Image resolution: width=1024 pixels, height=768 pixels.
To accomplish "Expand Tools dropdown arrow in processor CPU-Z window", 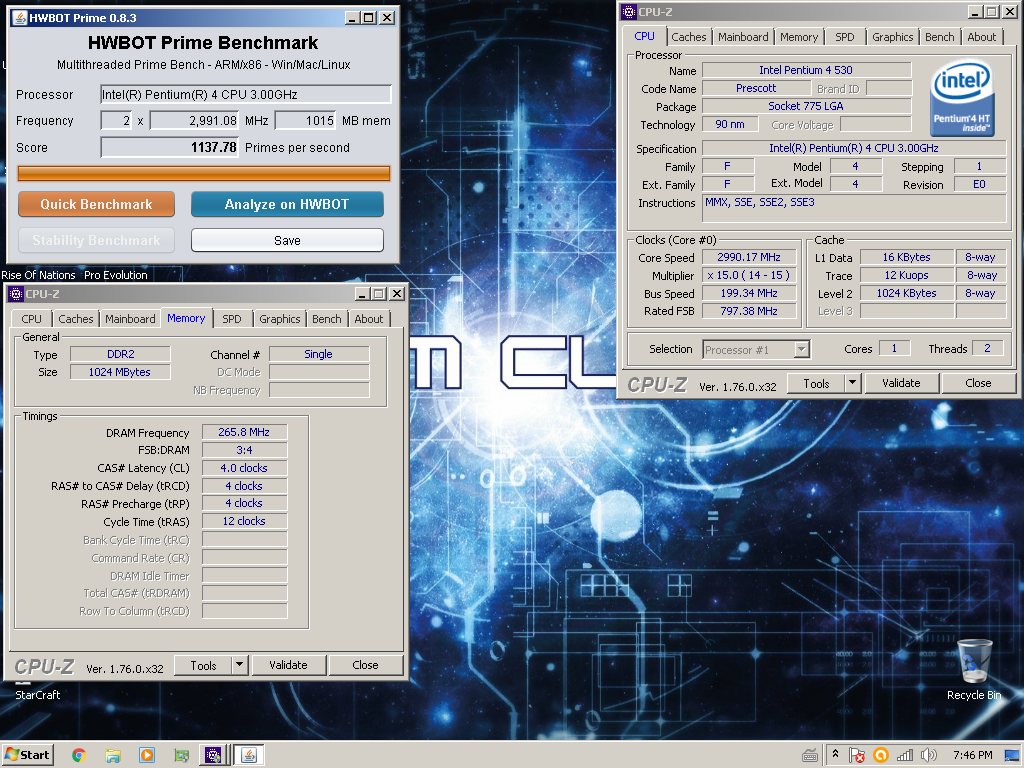I will 852,383.
